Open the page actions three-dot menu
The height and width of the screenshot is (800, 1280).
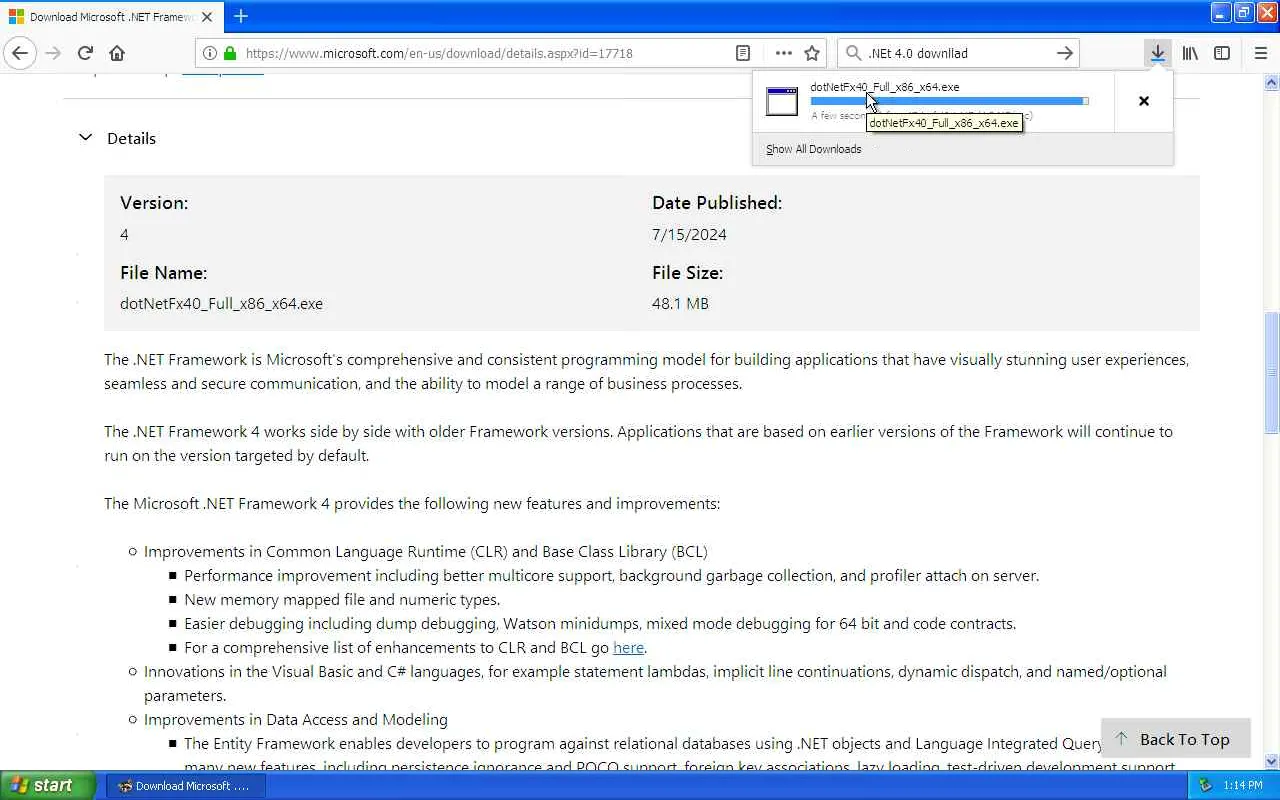(783, 53)
